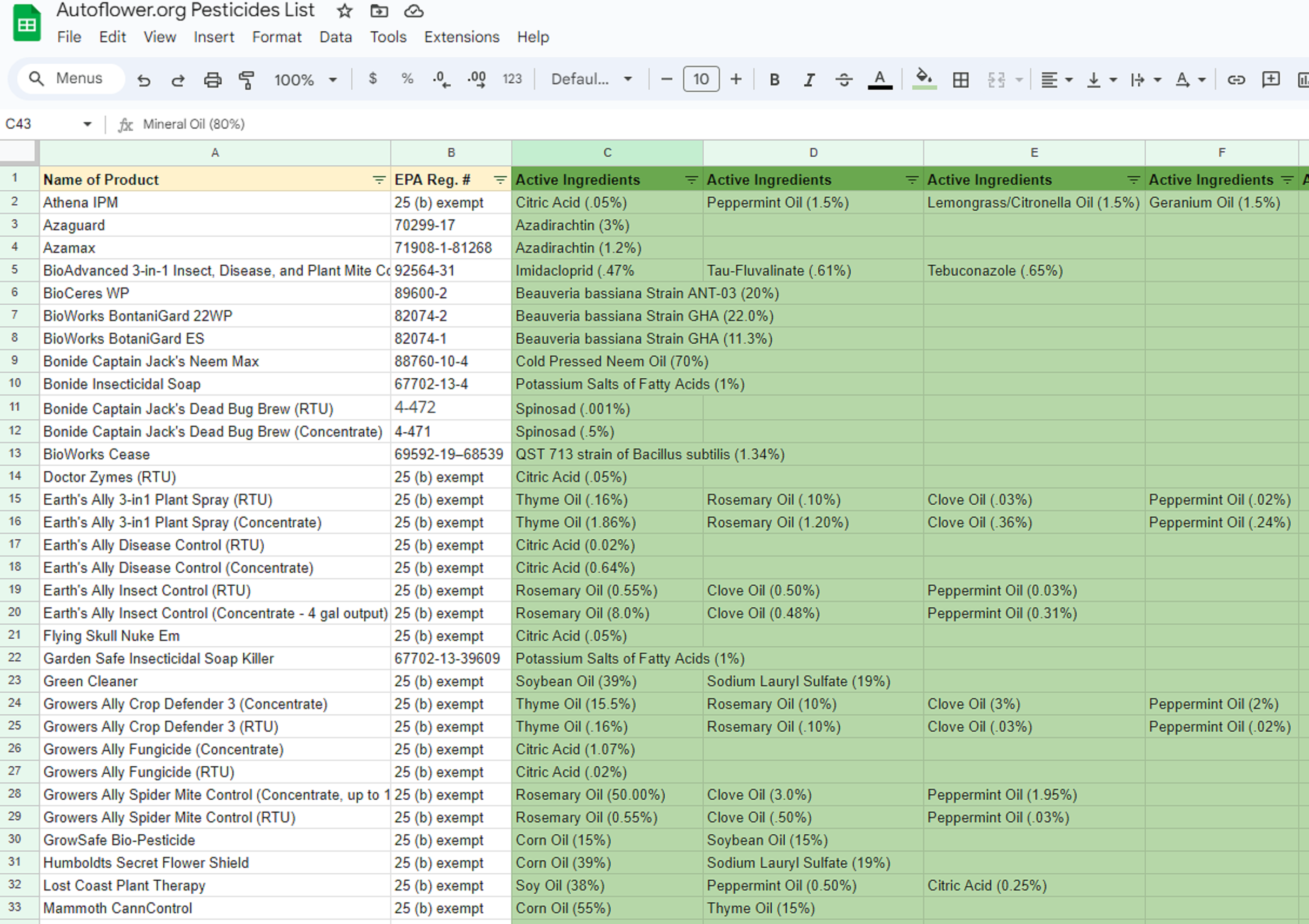Toggle italic formatting
The image size is (1309, 924).
point(809,79)
